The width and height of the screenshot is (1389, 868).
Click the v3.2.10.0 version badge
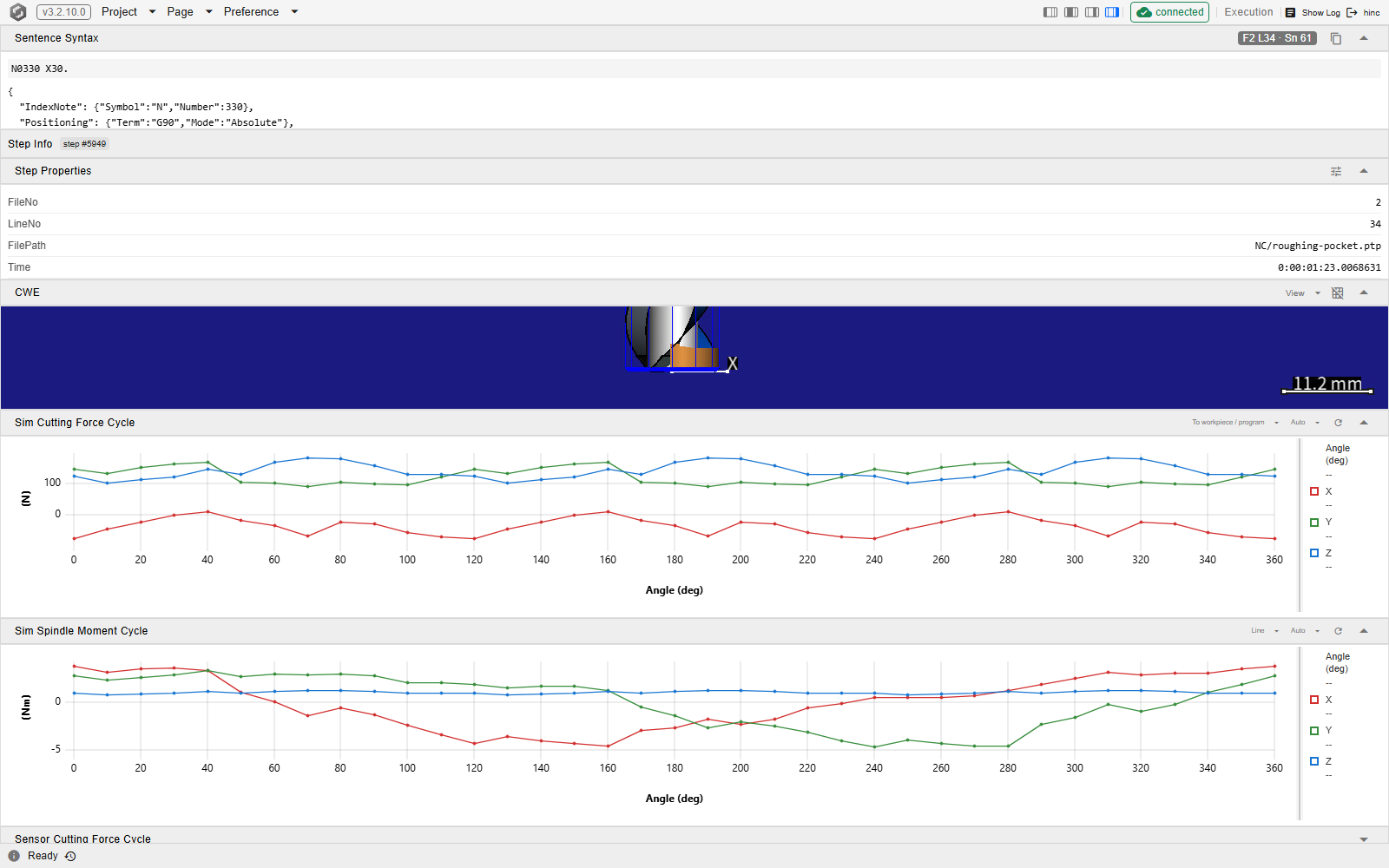coord(63,12)
